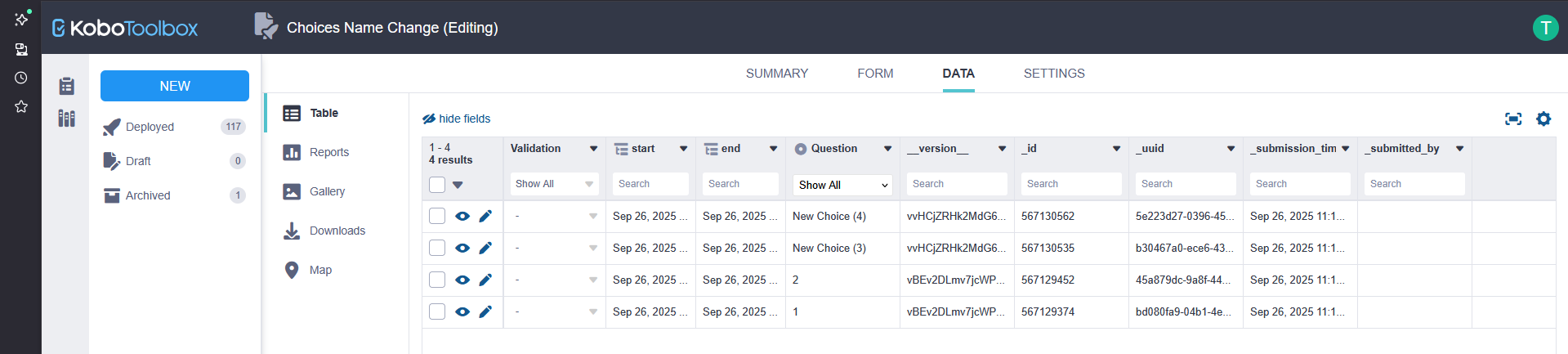Go to the SETTINGS tab

click(x=1053, y=74)
